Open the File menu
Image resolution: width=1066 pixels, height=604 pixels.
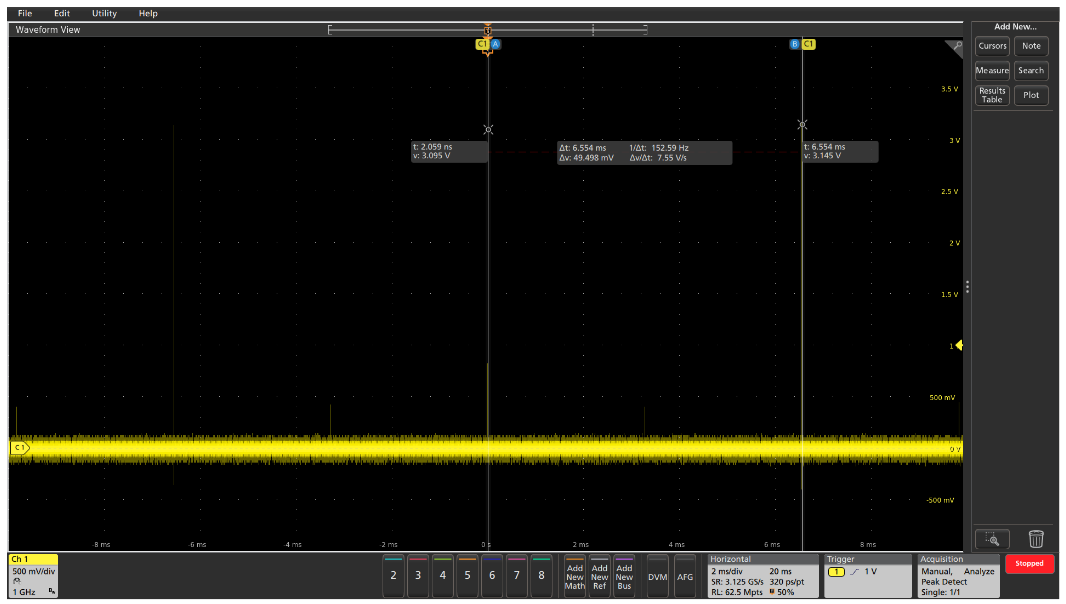click(x=25, y=14)
